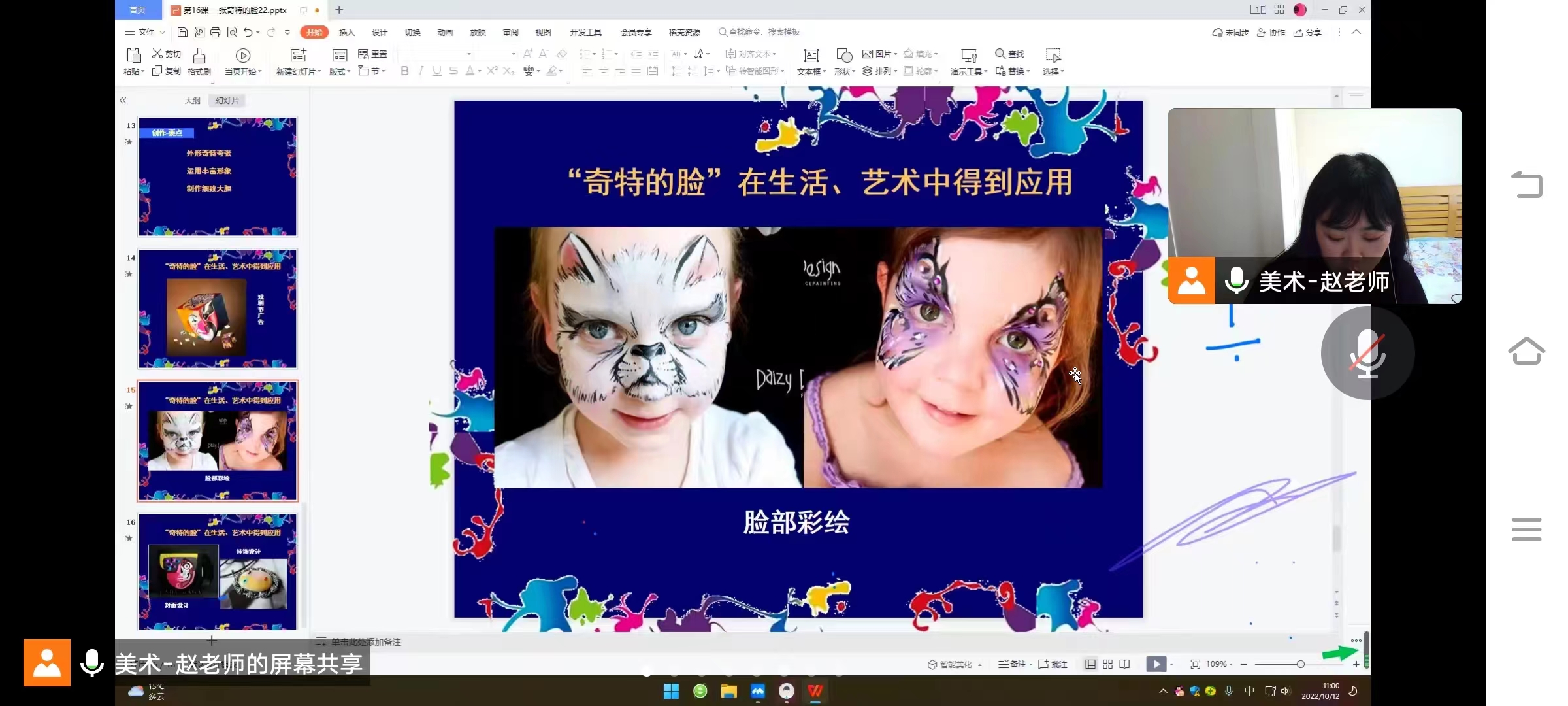Click the 图片 insert picture icon
The width and height of the screenshot is (1568, 706).
click(868, 54)
